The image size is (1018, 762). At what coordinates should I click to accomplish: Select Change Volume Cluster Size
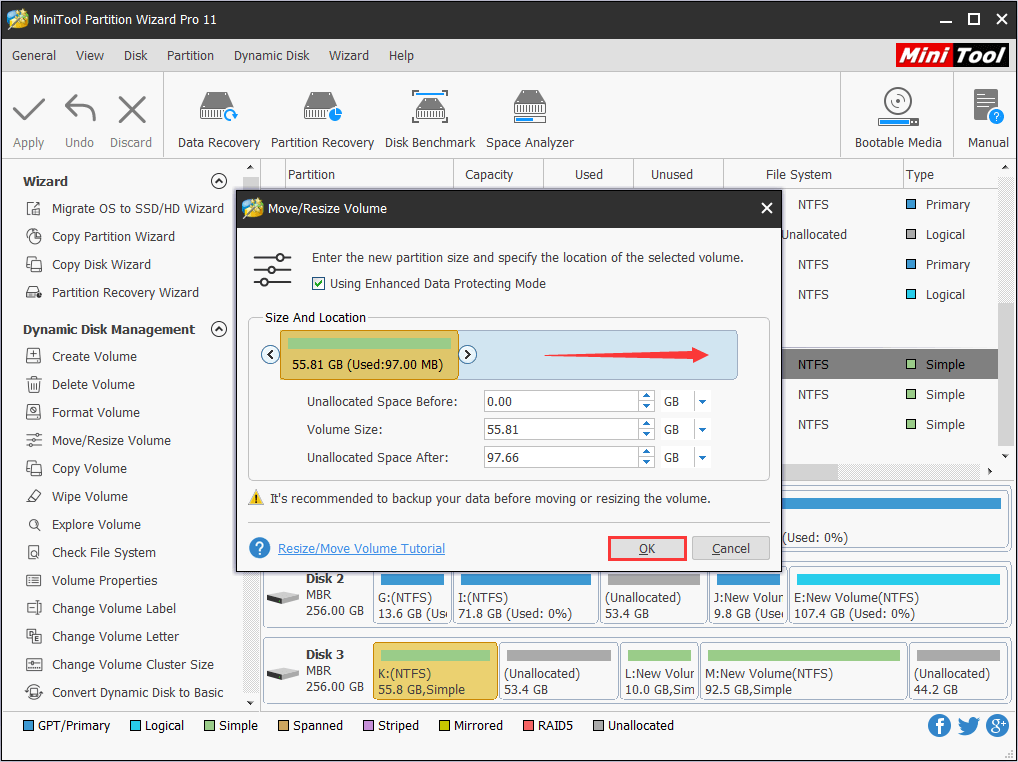[119, 664]
